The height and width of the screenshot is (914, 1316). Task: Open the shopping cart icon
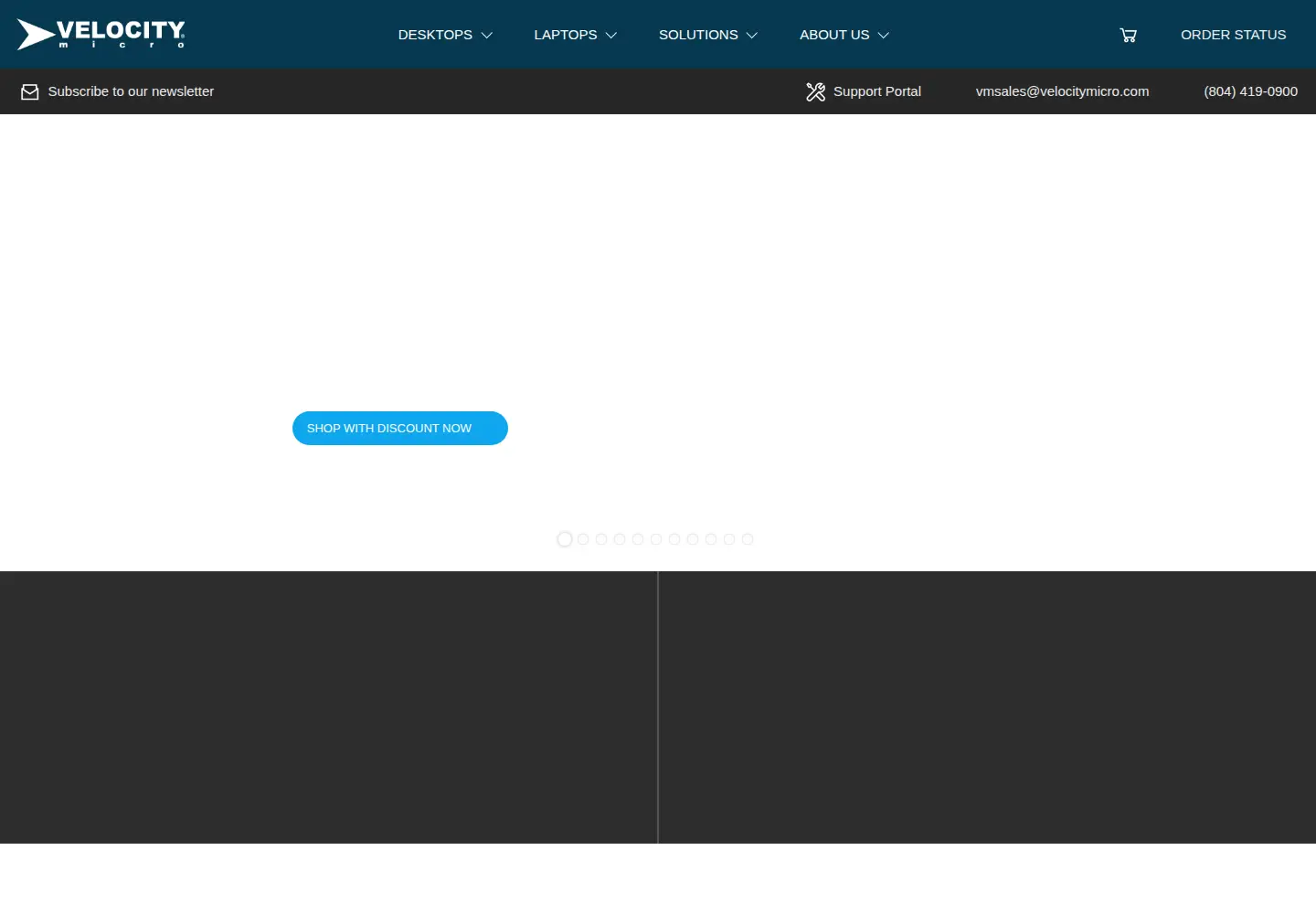1129,35
